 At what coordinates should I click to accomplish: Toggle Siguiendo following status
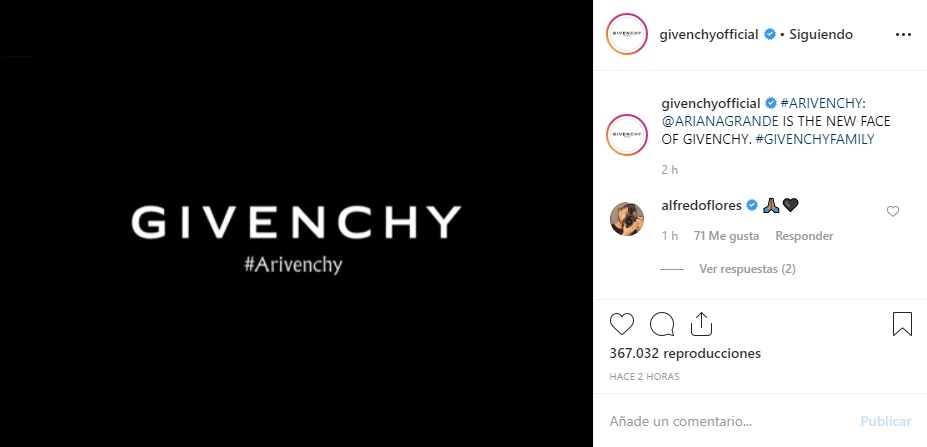pos(821,34)
